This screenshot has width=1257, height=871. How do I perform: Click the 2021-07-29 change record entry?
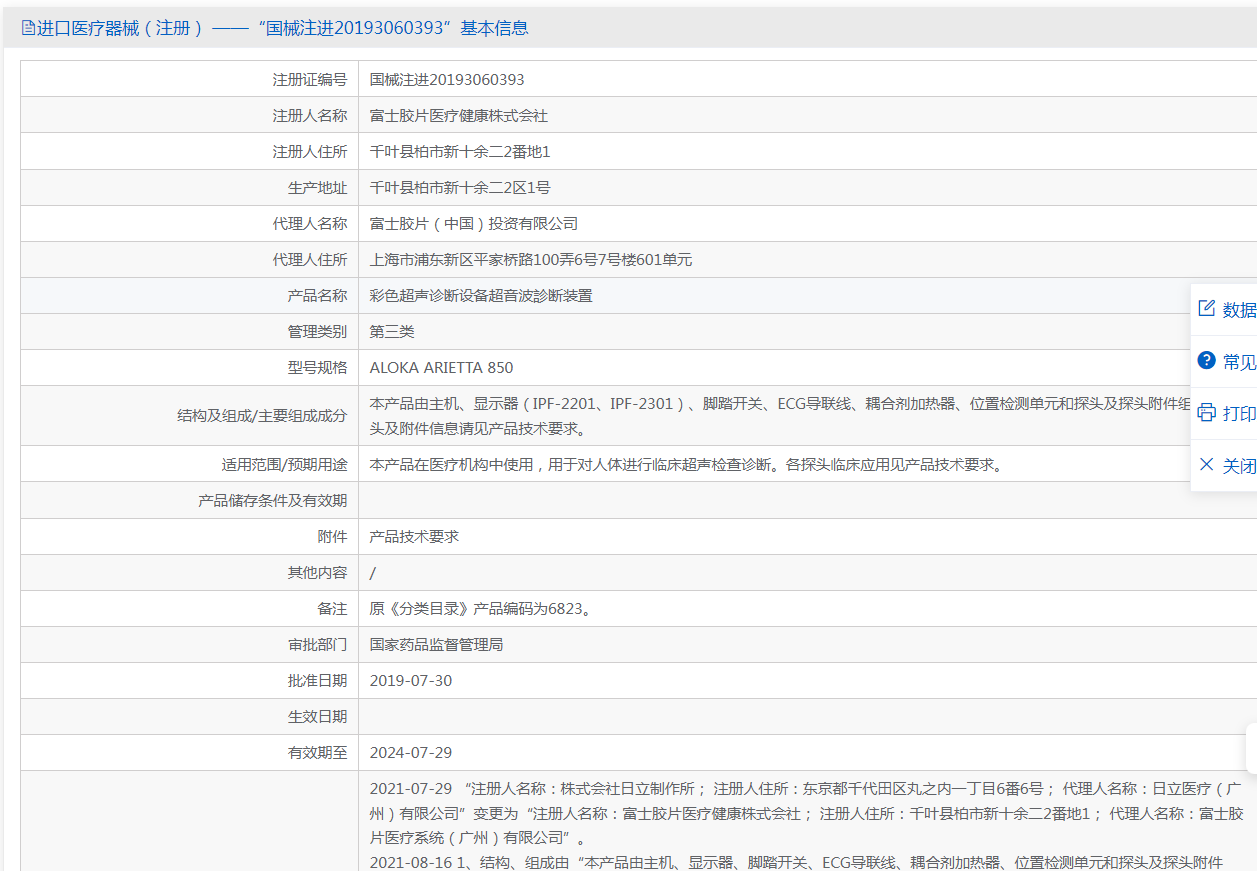[807, 814]
